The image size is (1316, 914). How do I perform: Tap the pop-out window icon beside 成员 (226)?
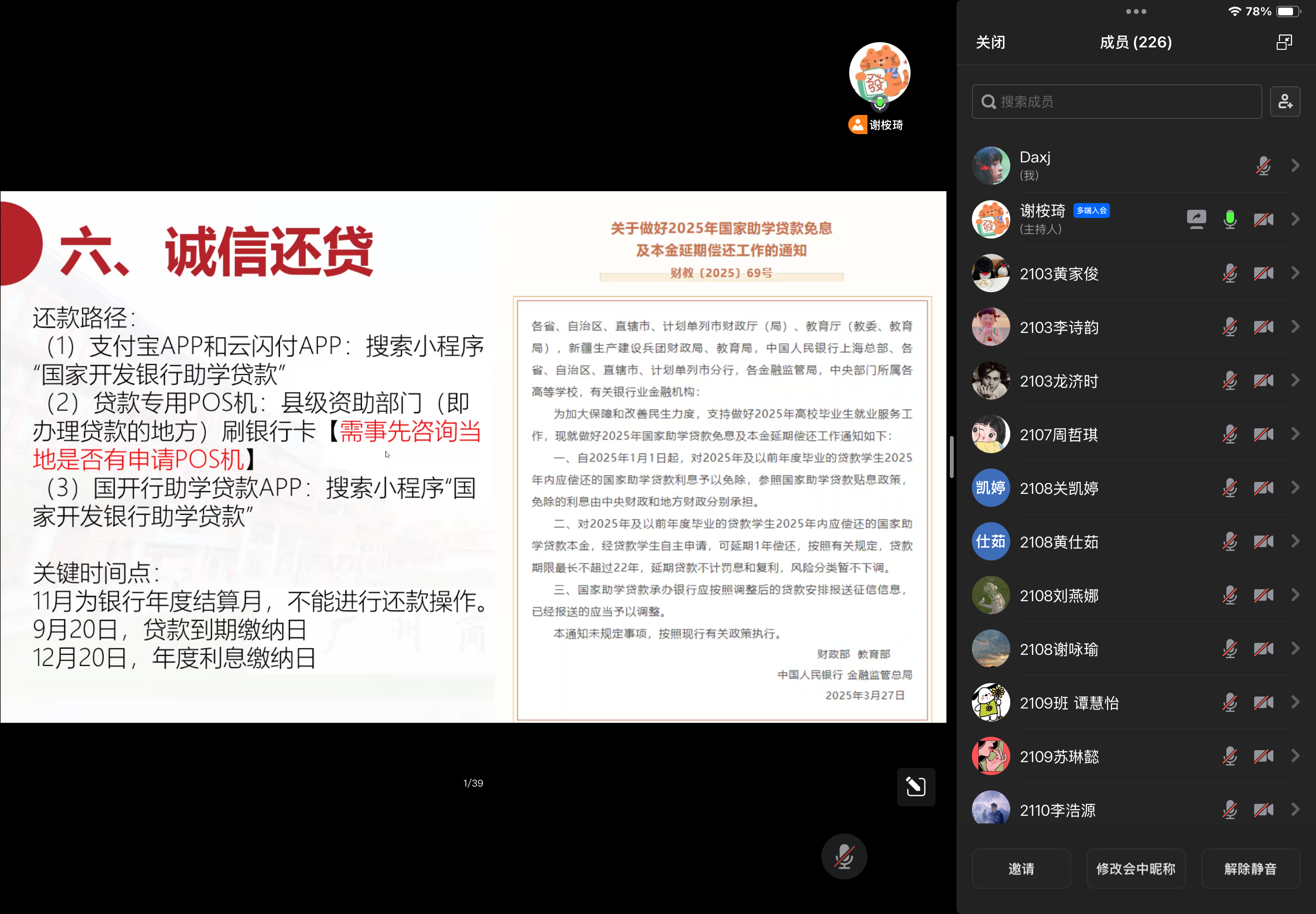tap(1284, 42)
